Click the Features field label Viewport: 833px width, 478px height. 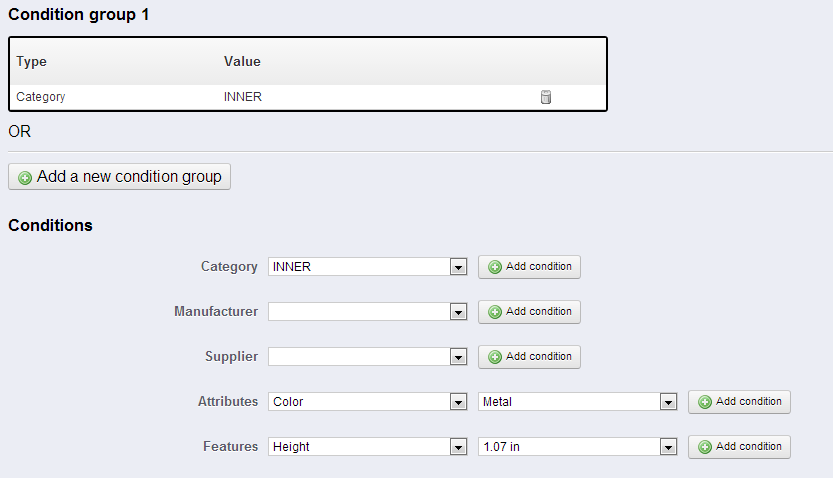(231, 447)
